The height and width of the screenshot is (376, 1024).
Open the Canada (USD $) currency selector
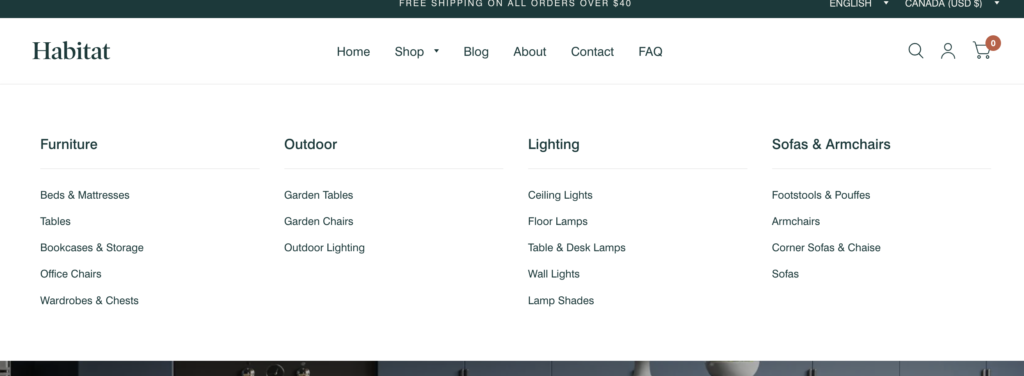(x=952, y=4)
